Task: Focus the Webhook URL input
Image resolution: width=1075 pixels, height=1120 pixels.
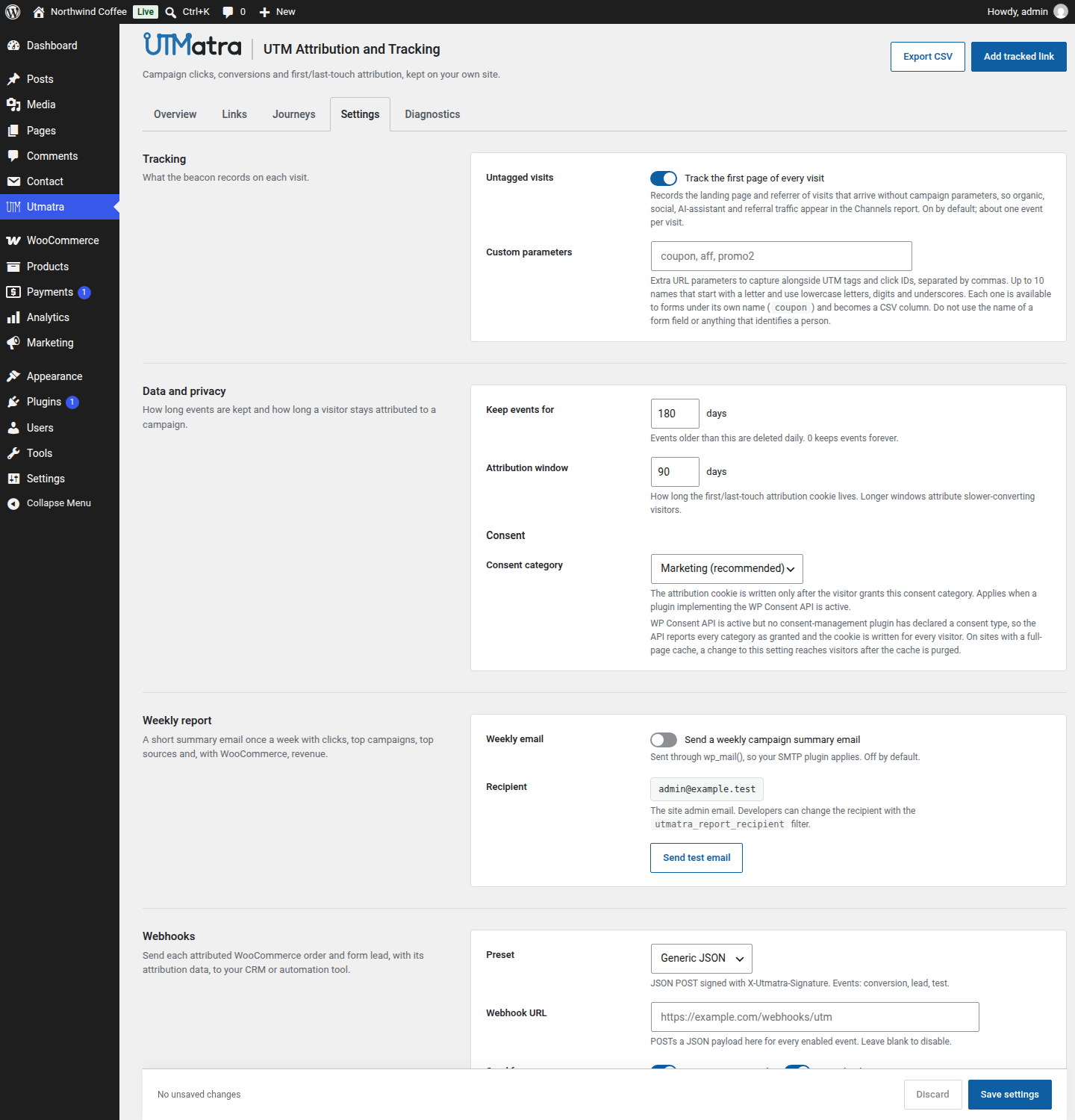Action: (x=815, y=1017)
